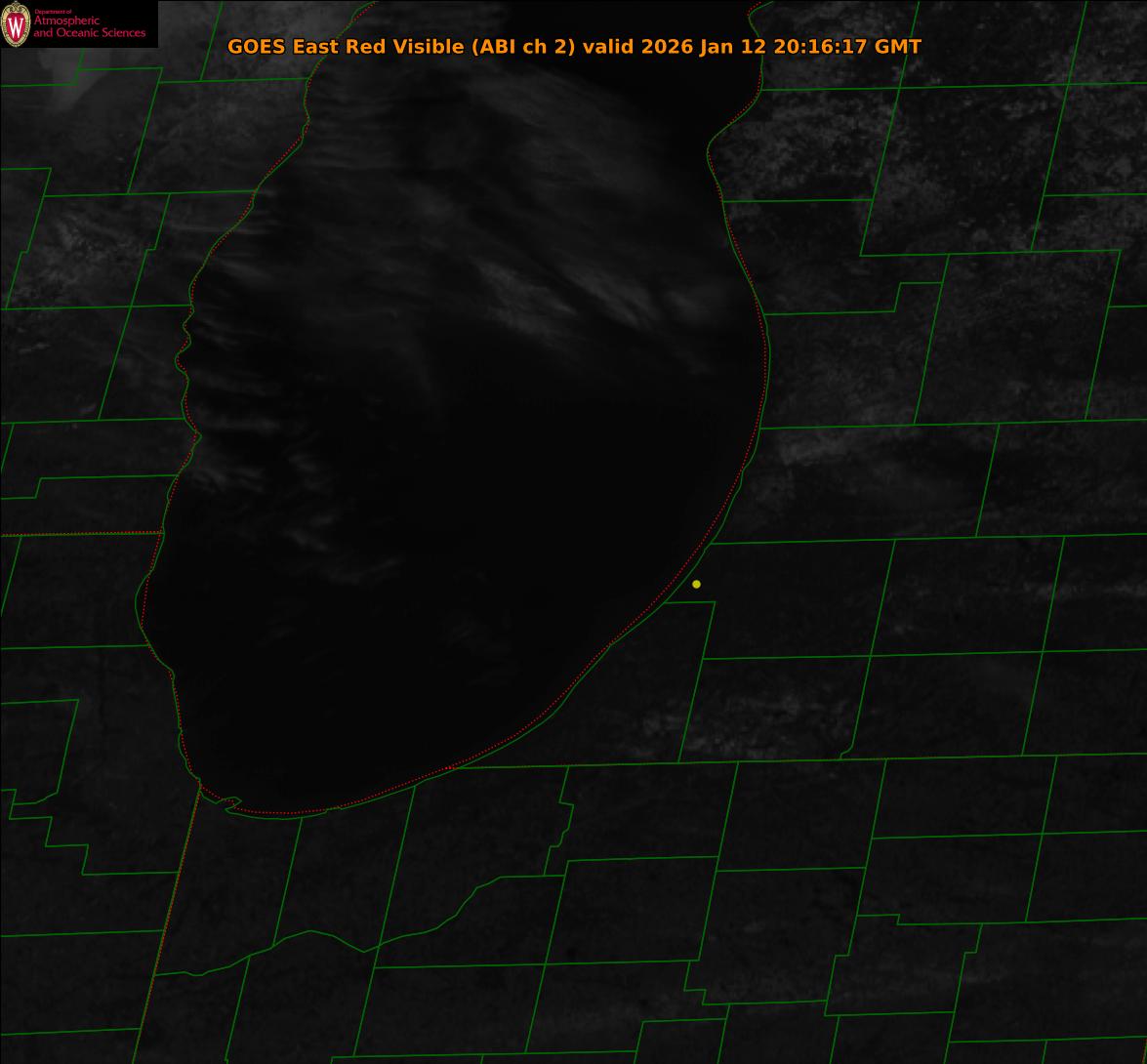This screenshot has width=1147, height=1064.
Task: Click the yellow dot location marker
Action: tap(696, 585)
